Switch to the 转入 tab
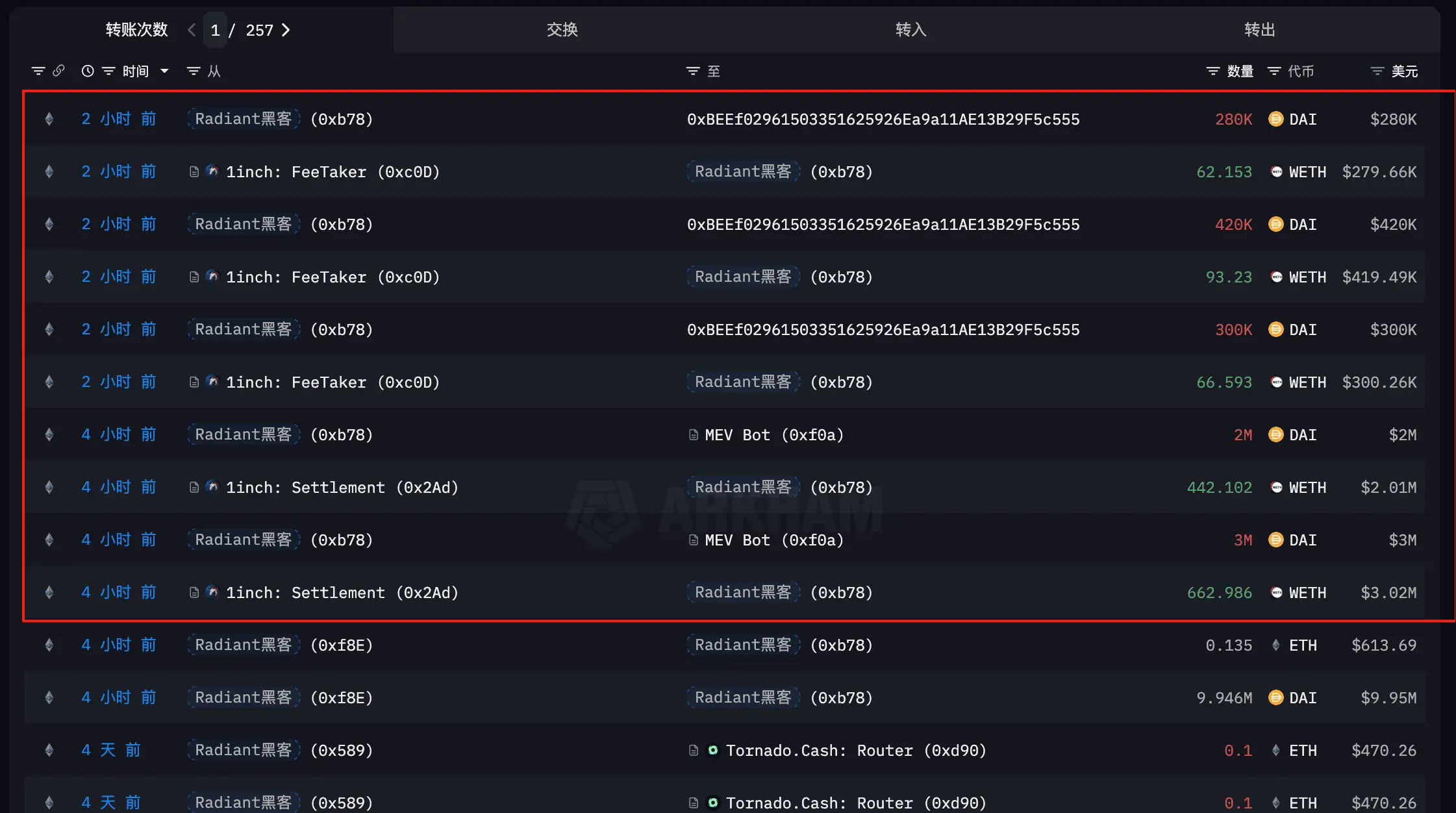The width and height of the screenshot is (1456, 813). point(911,30)
